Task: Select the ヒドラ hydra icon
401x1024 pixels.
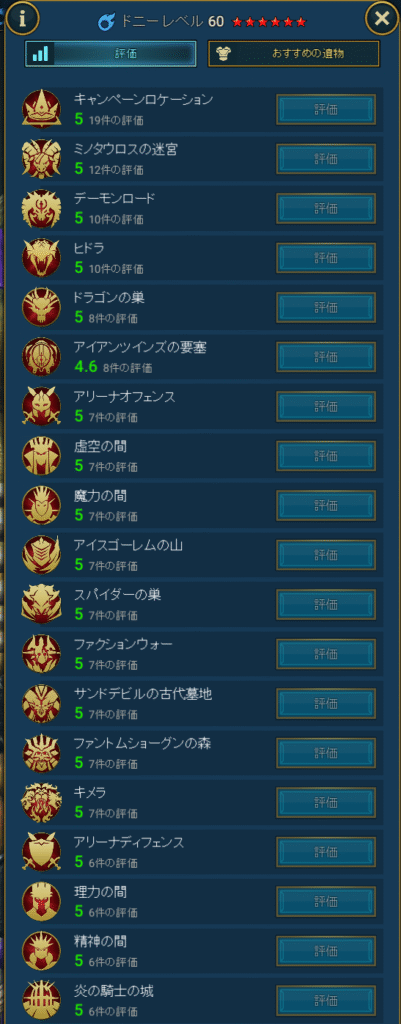Action: (x=42, y=257)
